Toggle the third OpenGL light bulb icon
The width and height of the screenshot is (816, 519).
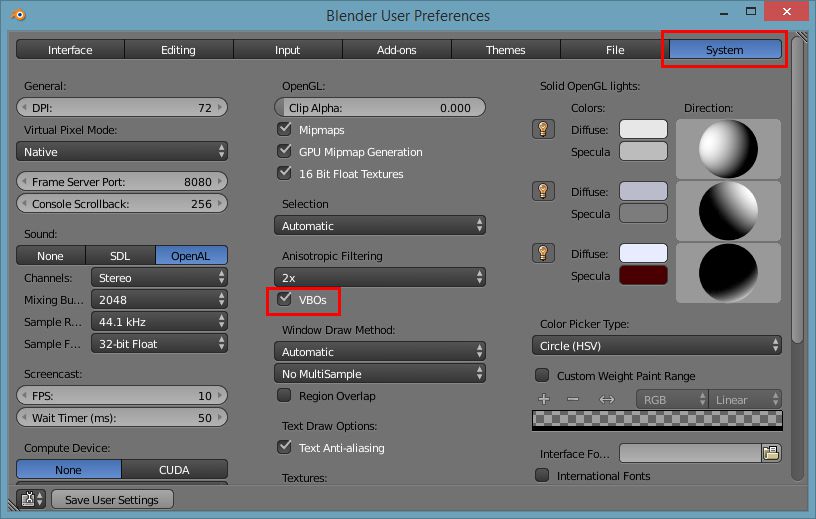[x=543, y=254]
